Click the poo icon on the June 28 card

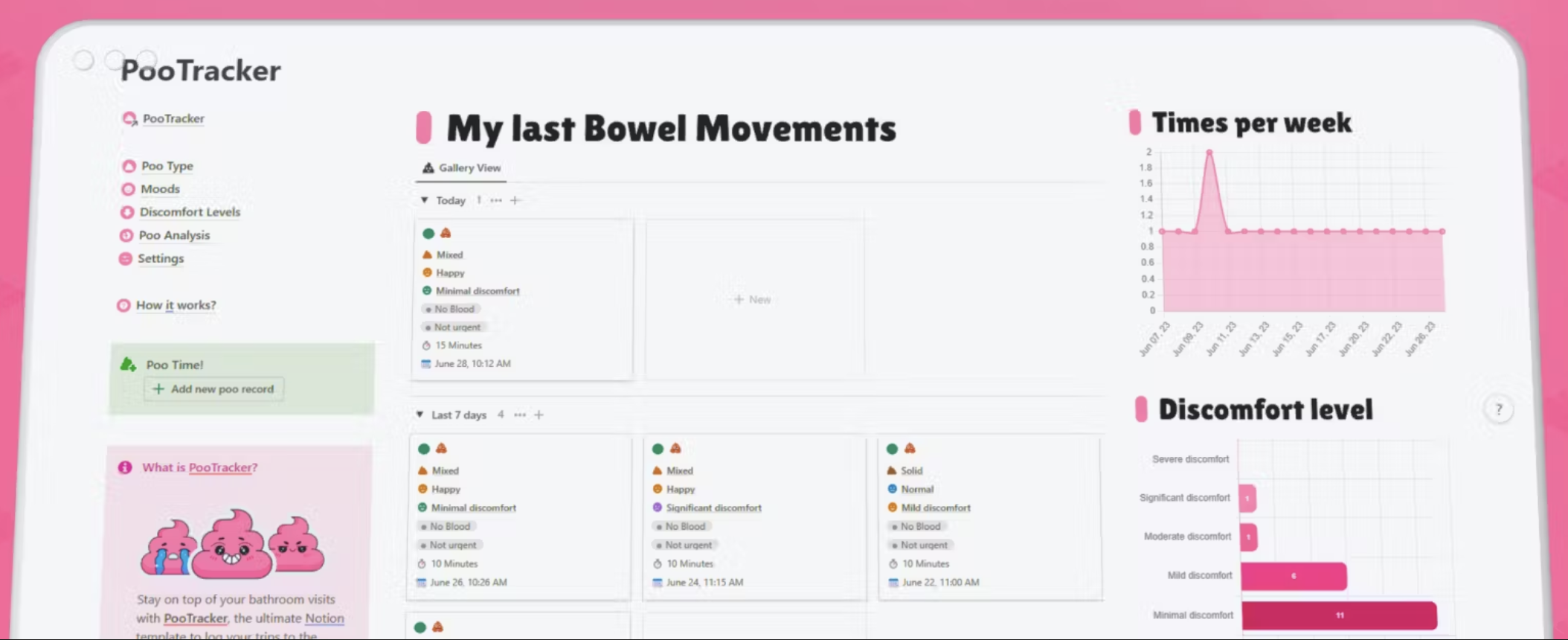click(446, 234)
